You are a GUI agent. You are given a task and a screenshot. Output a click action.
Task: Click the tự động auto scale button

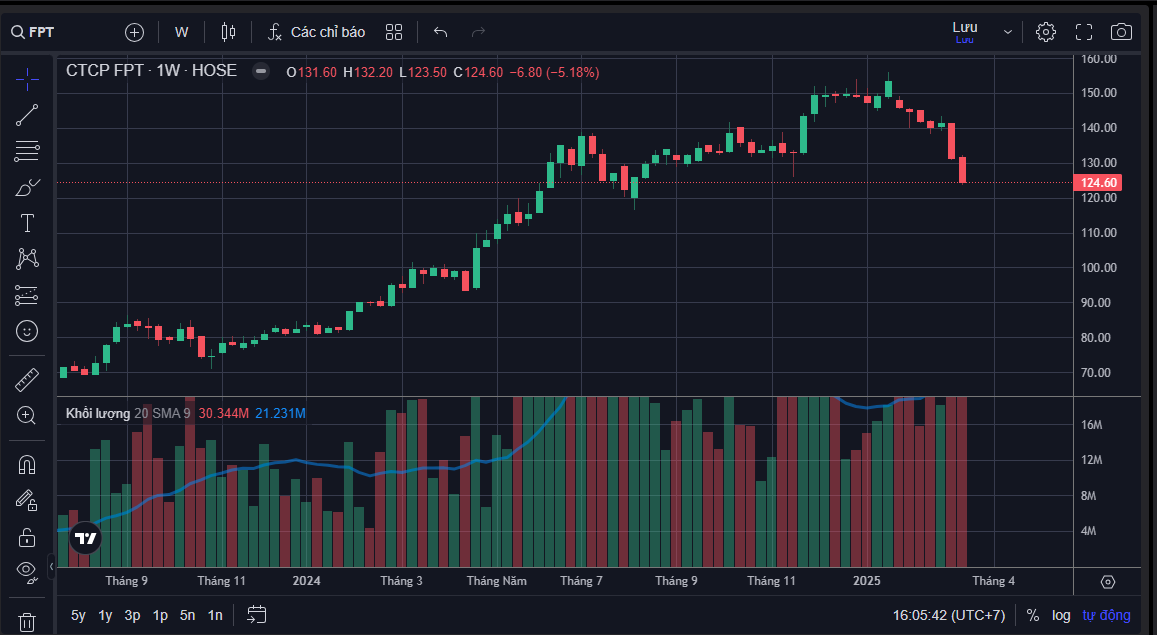(1106, 615)
